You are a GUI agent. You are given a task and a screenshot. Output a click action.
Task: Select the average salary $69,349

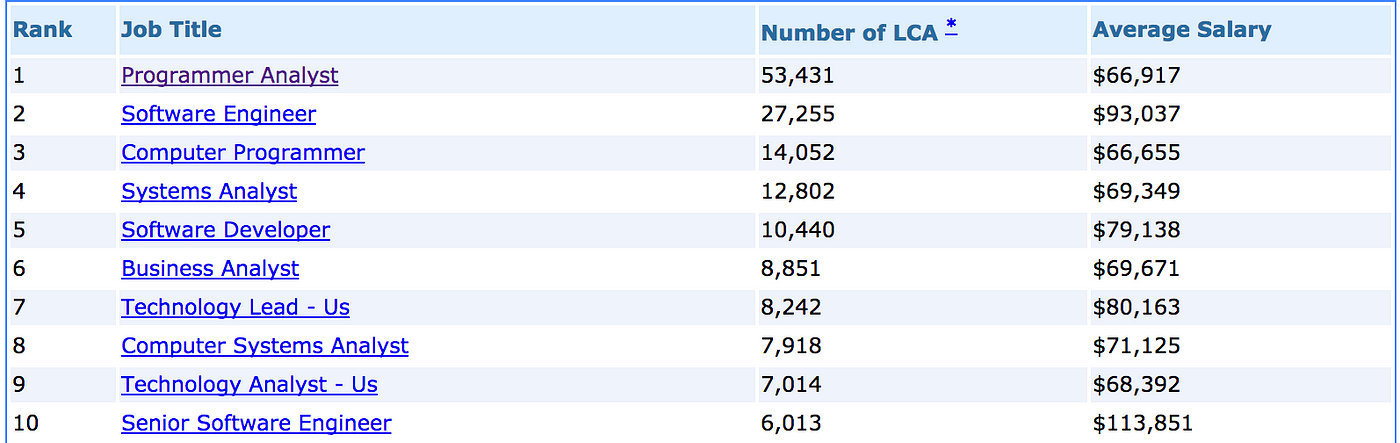pyautogui.click(x=1137, y=191)
